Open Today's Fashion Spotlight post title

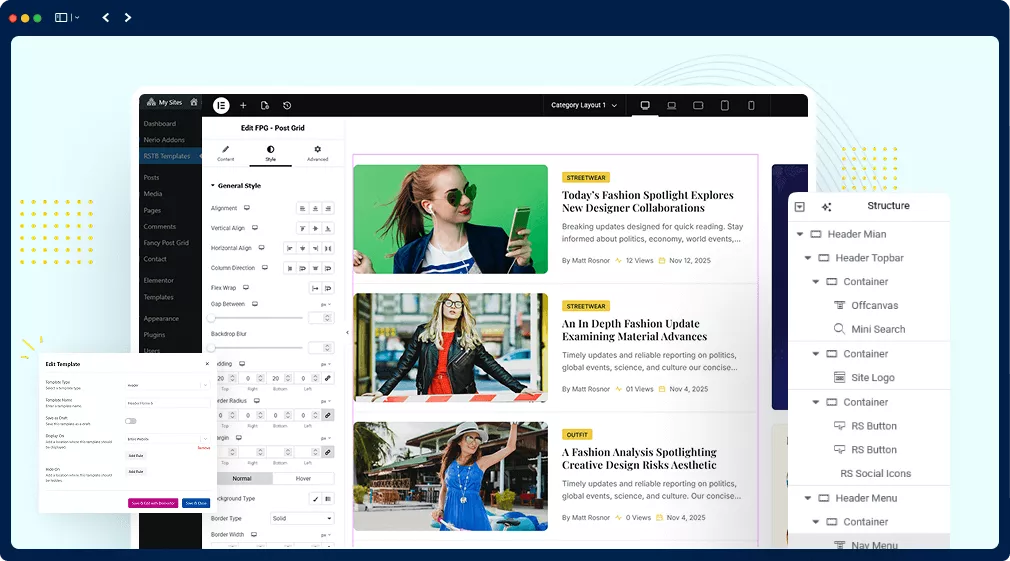click(647, 202)
